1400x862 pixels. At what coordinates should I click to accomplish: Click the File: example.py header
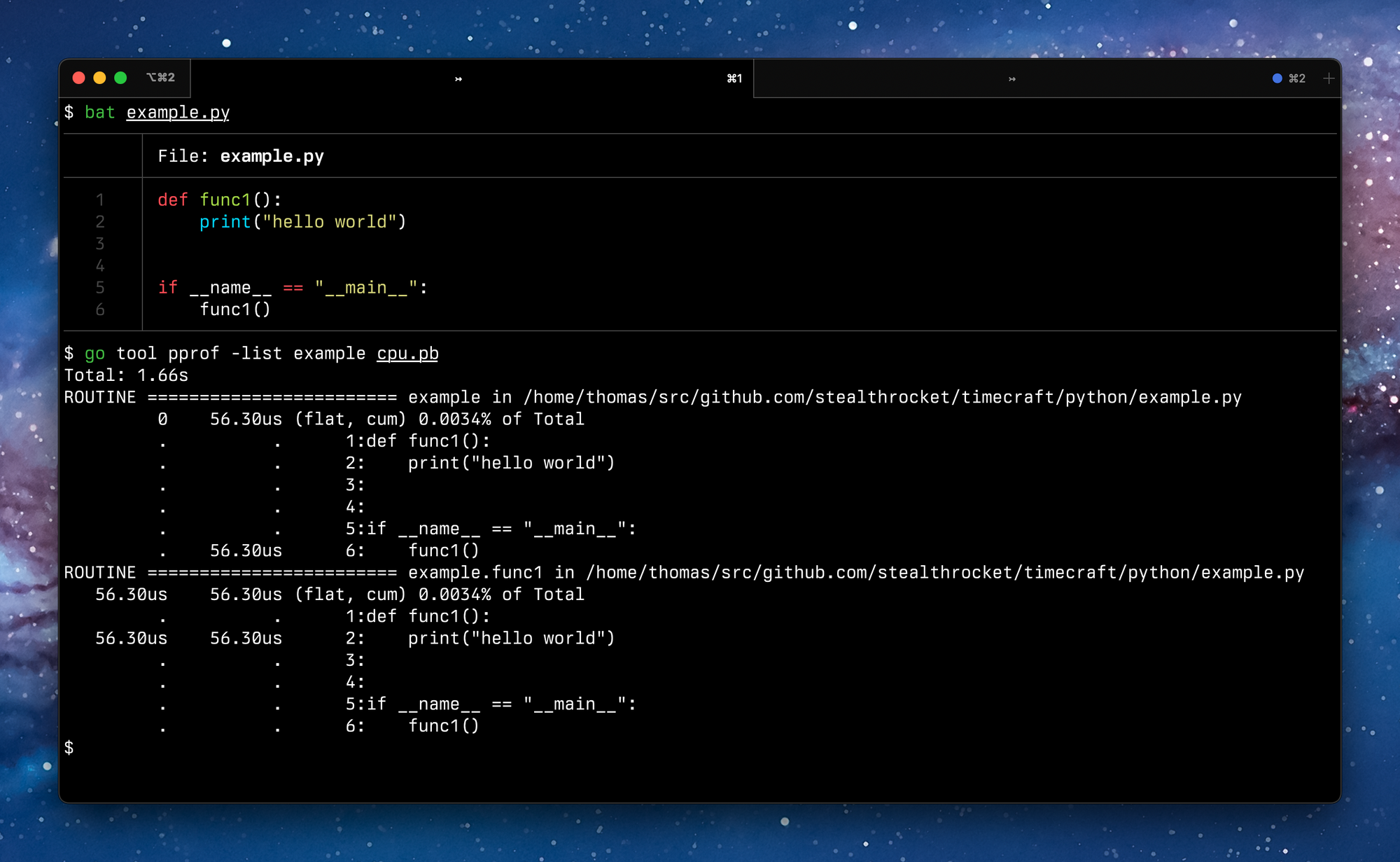239,156
